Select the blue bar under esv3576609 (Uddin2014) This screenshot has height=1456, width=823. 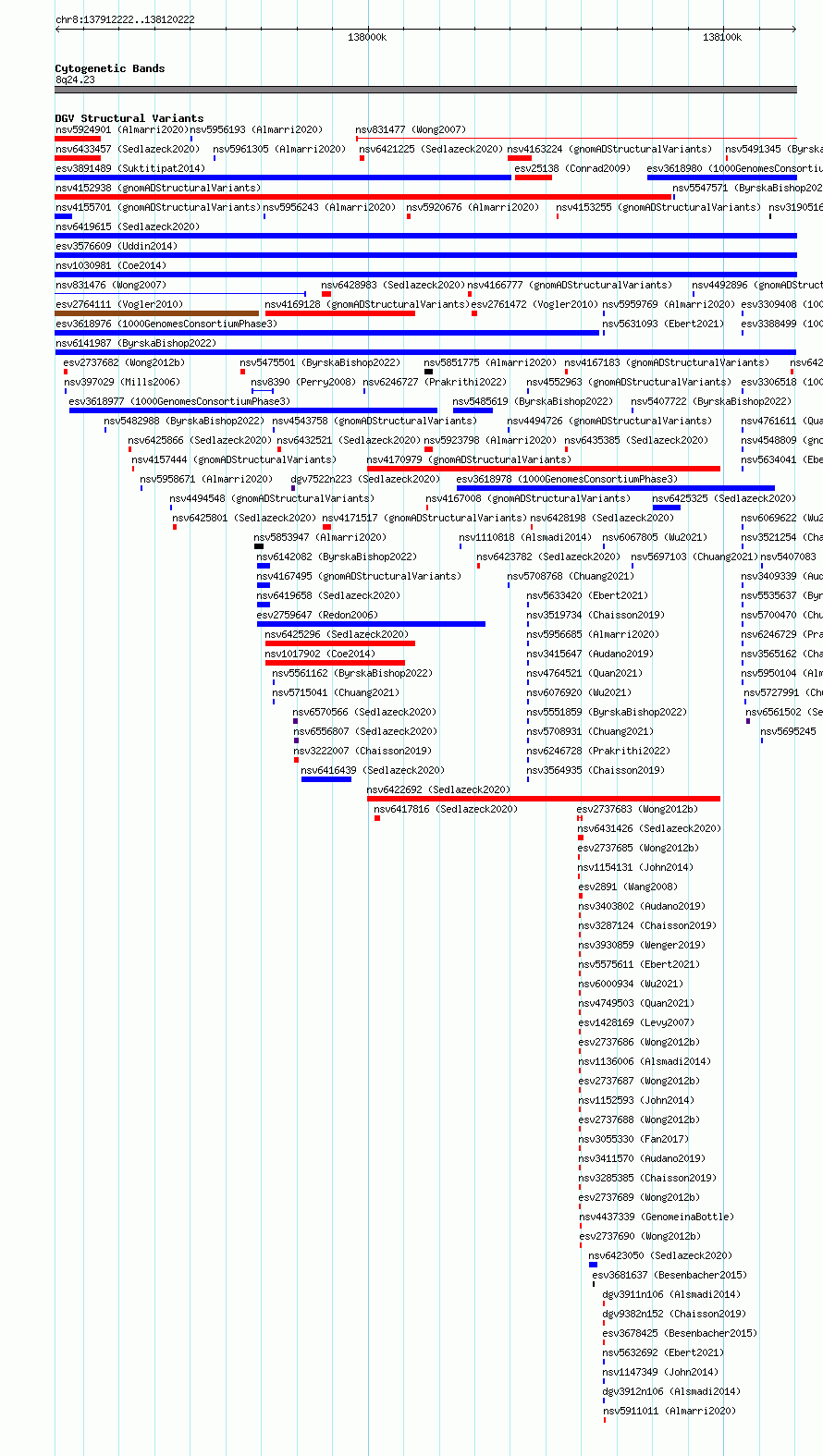point(425,255)
